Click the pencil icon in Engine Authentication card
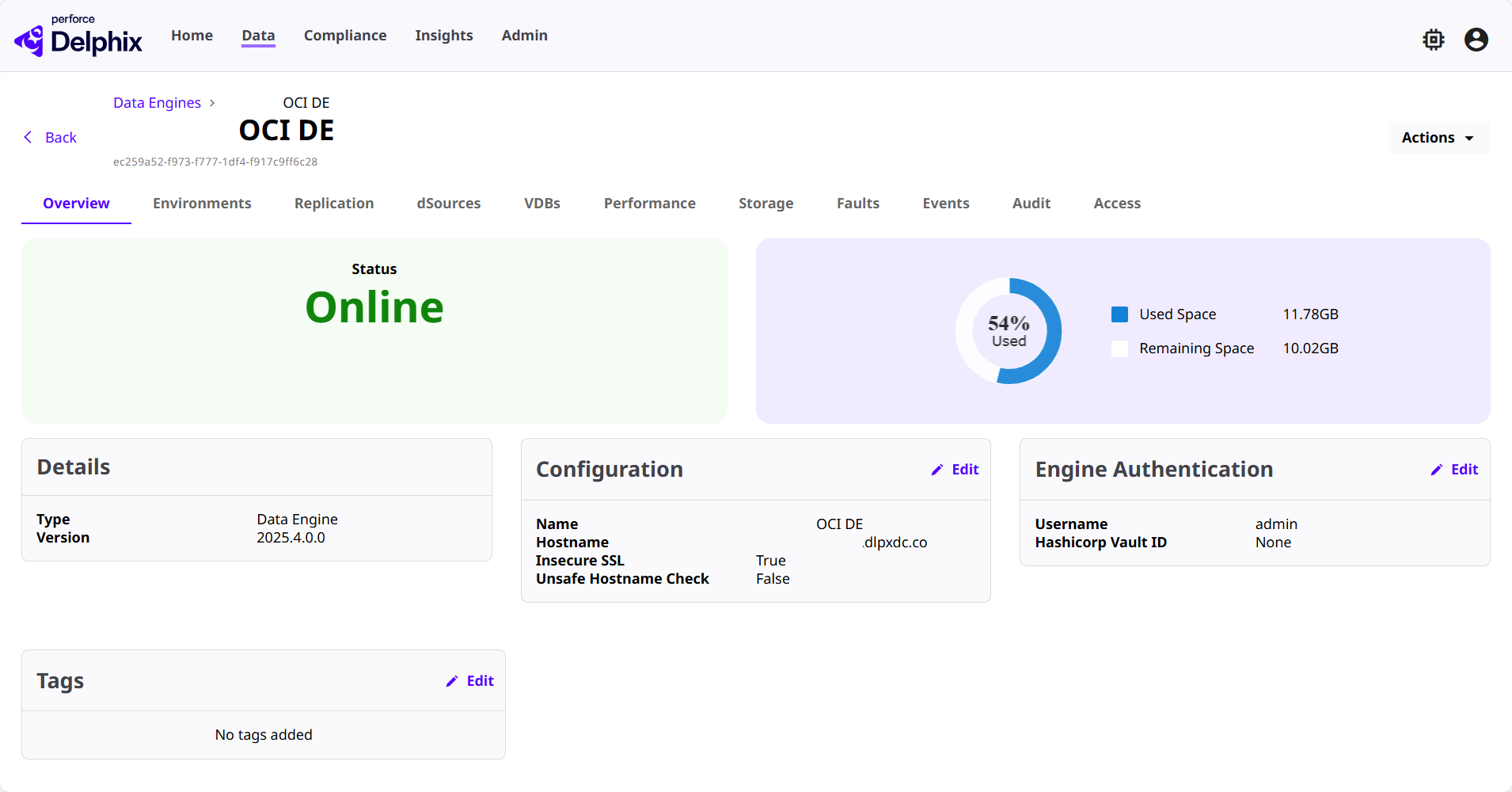 coord(1437,470)
